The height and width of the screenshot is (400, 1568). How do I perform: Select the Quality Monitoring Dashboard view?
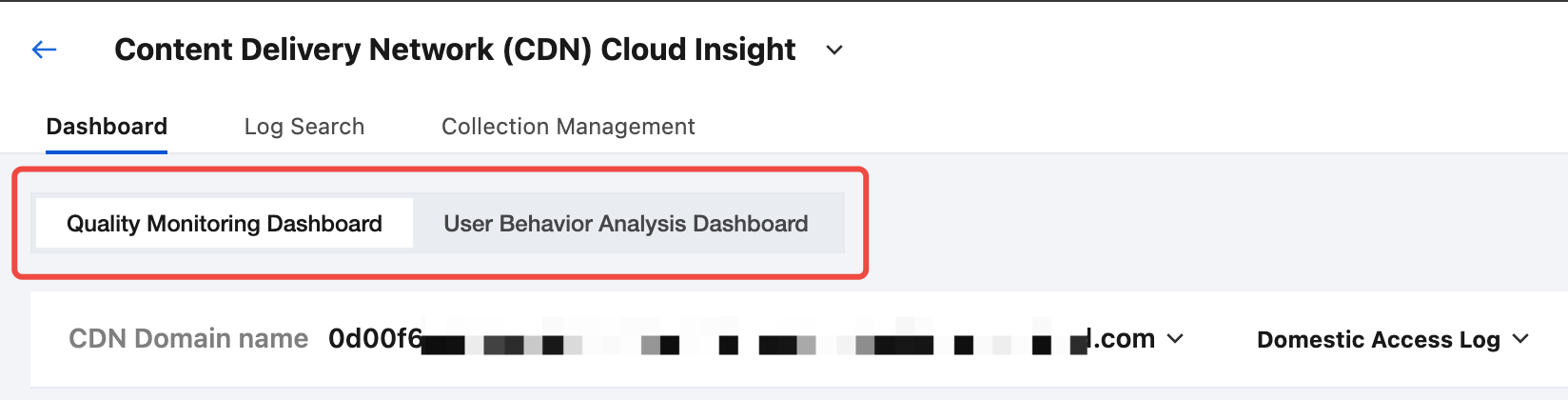click(x=225, y=224)
